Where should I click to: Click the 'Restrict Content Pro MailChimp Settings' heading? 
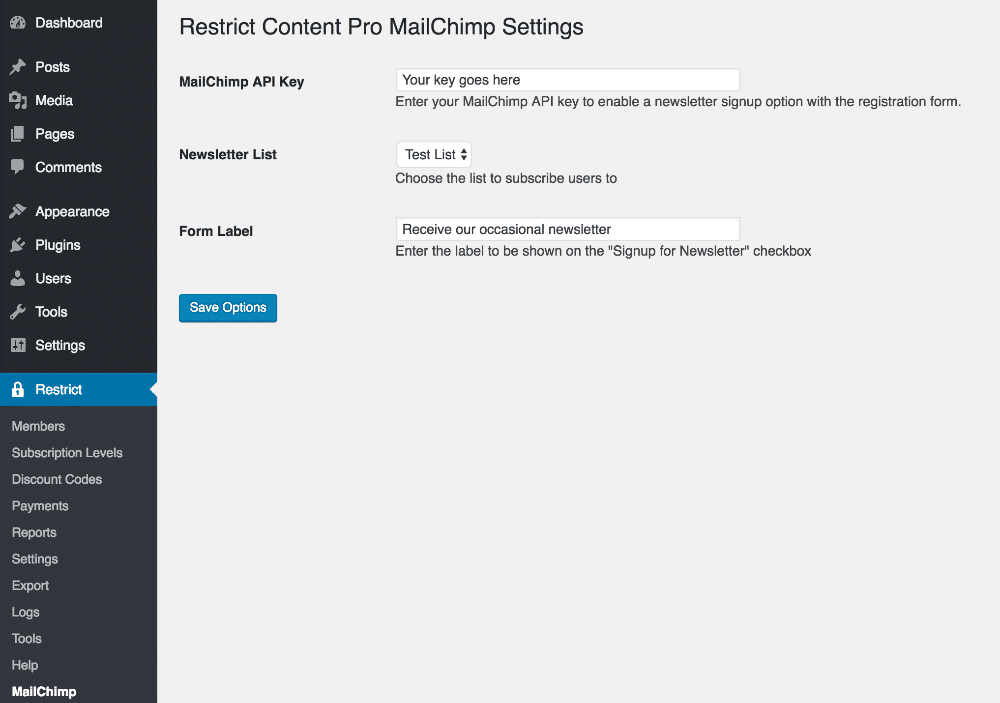click(x=381, y=27)
